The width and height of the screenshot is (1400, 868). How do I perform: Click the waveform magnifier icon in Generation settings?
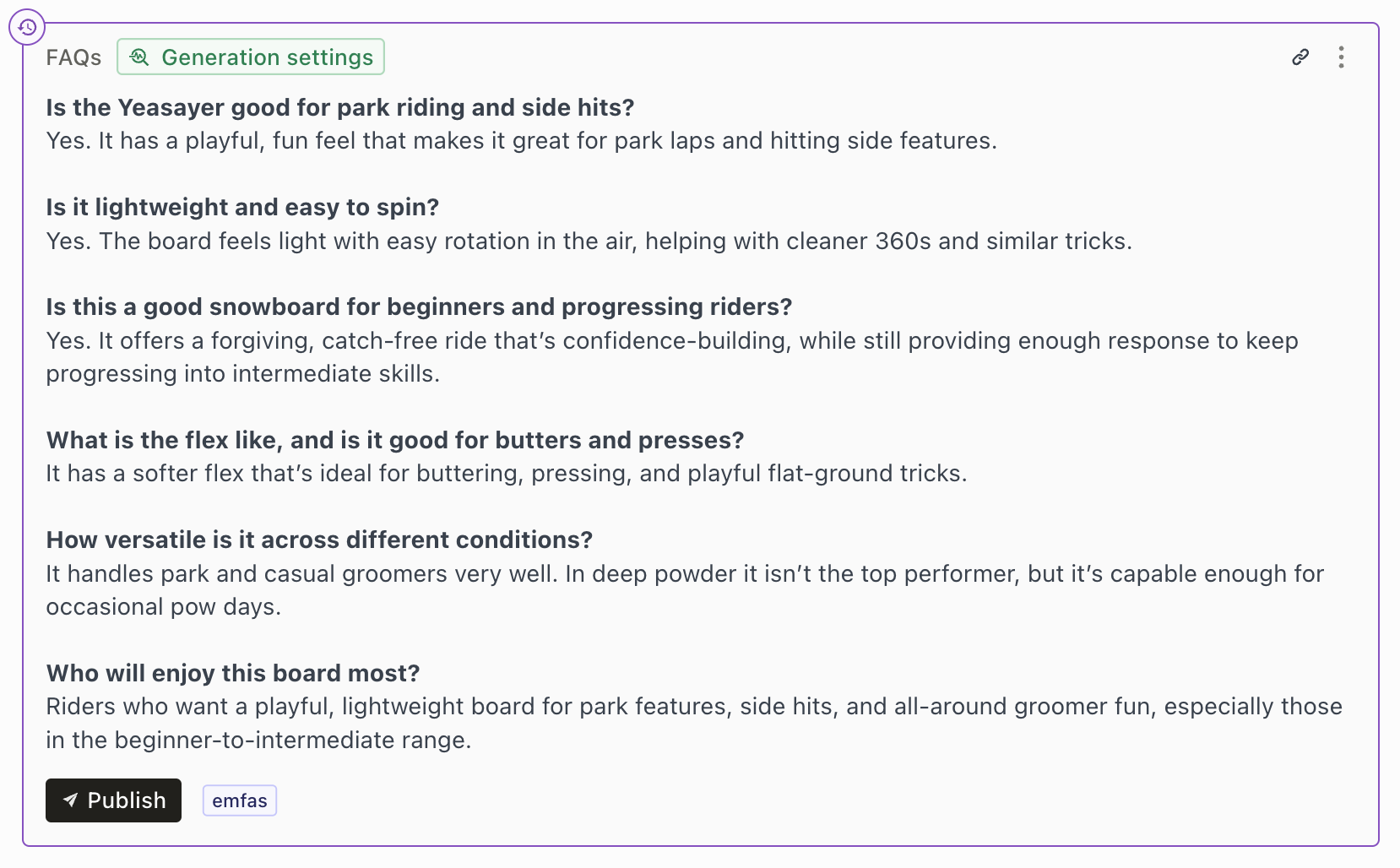(140, 57)
